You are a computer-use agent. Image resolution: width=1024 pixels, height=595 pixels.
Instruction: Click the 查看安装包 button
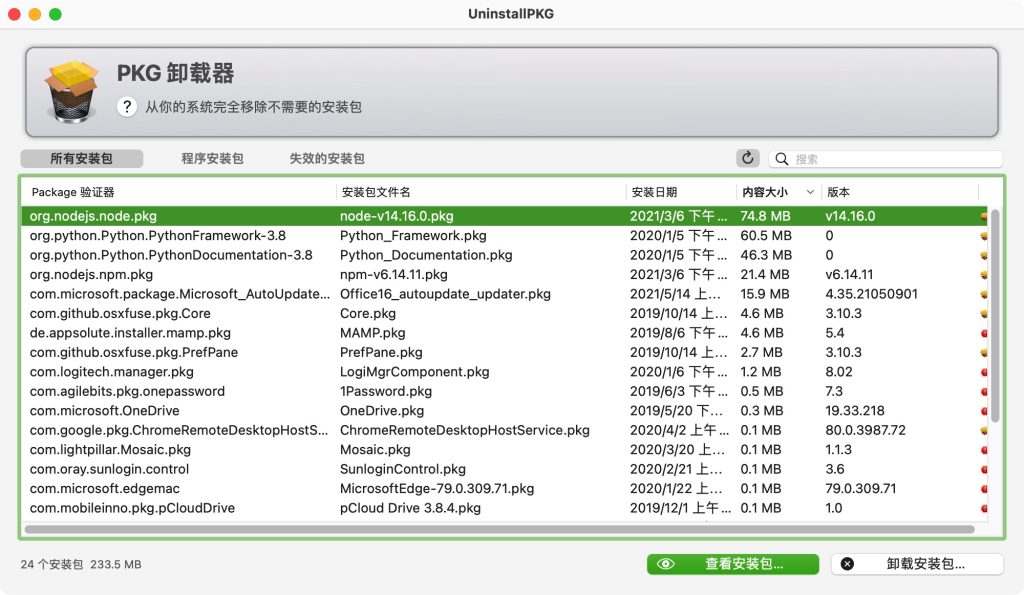(x=733, y=564)
